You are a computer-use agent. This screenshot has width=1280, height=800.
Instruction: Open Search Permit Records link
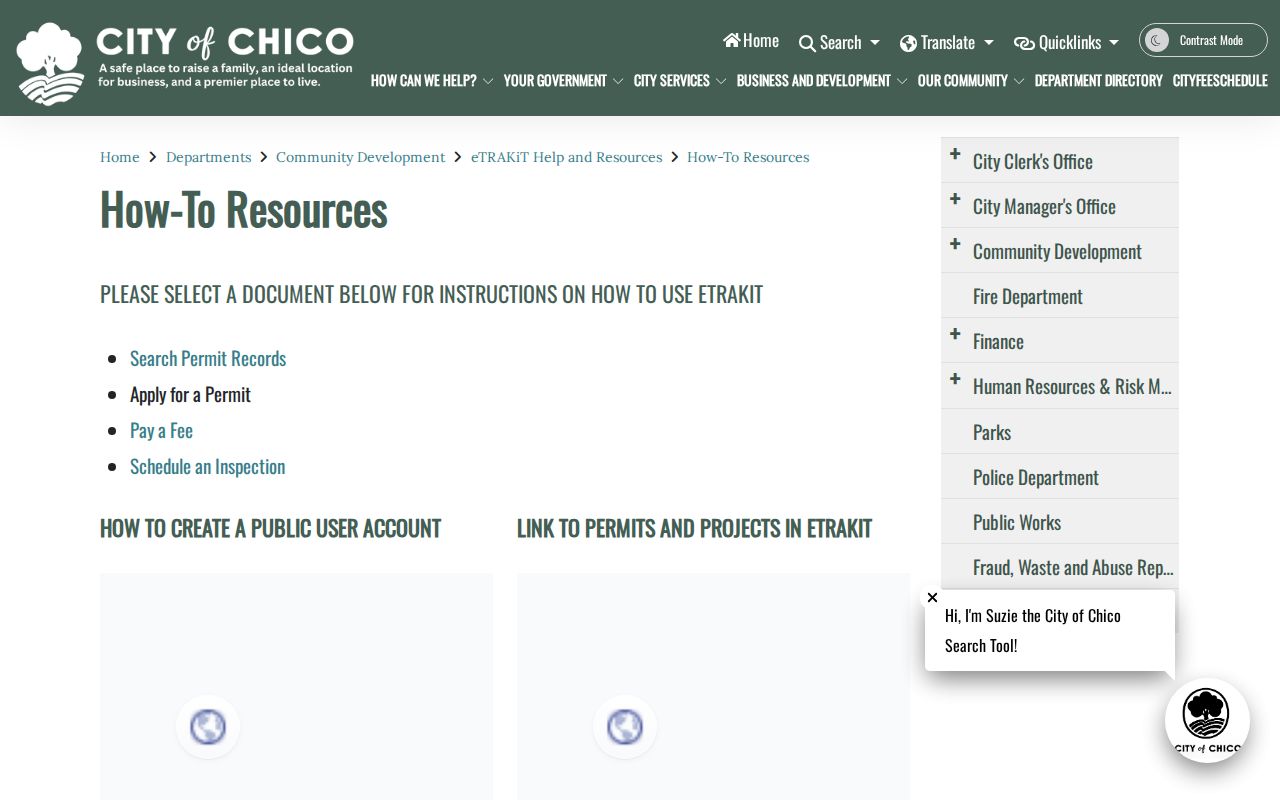pos(208,358)
